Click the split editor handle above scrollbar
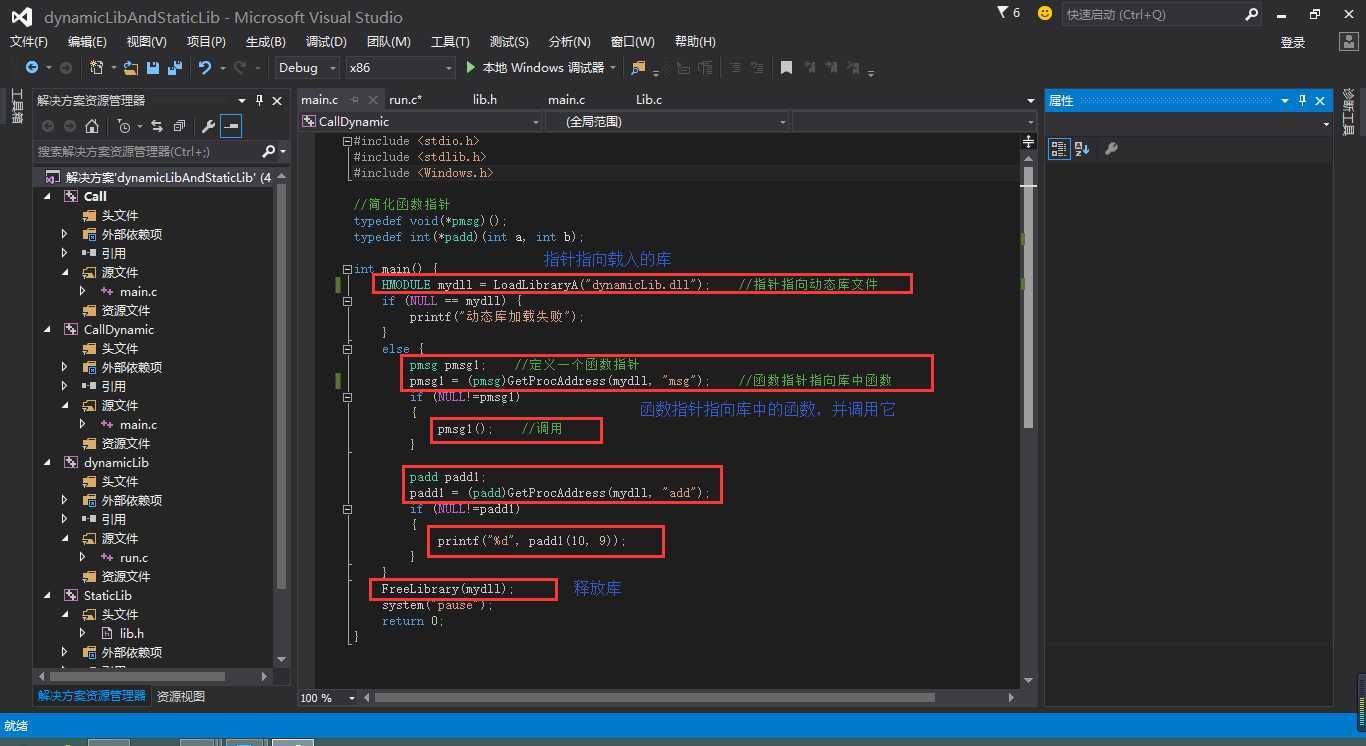The width and height of the screenshot is (1366, 746). click(x=1028, y=143)
